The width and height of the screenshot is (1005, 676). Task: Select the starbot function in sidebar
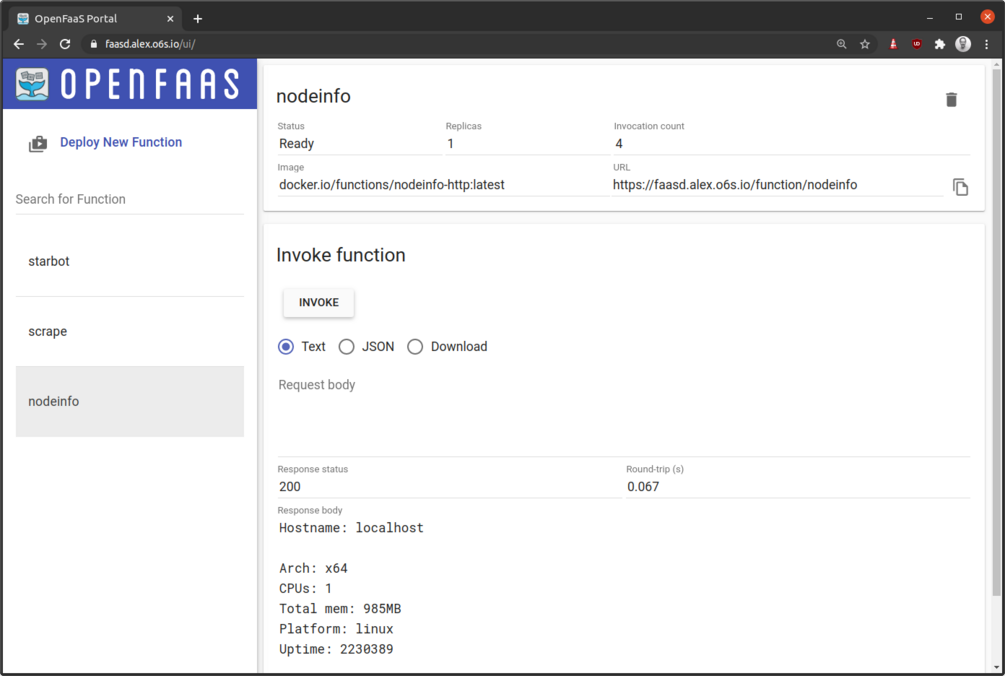pos(129,261)
